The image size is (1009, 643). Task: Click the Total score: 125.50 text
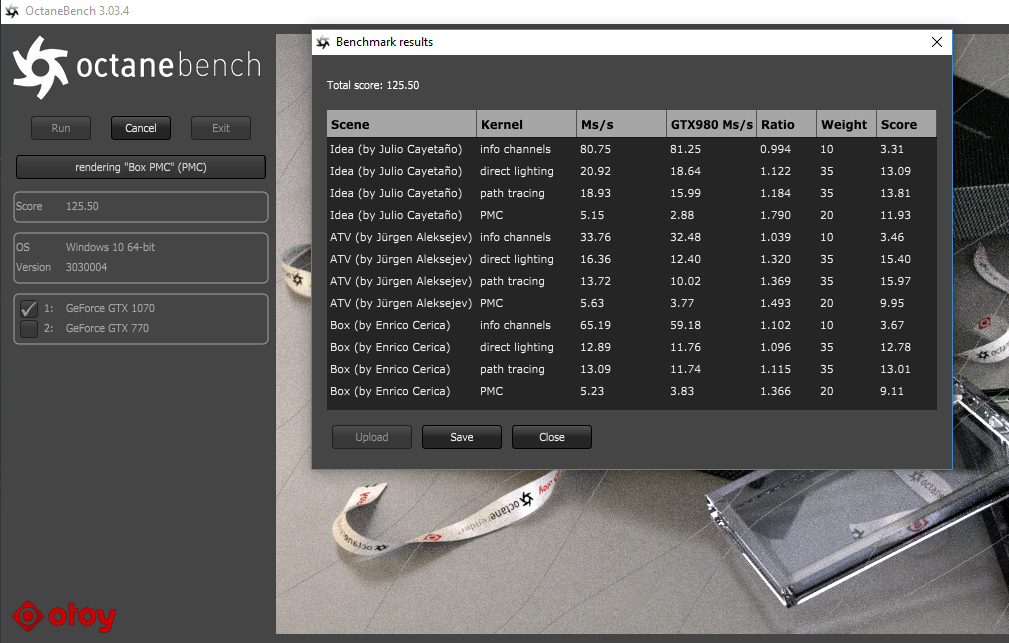(x=373, y=85)
